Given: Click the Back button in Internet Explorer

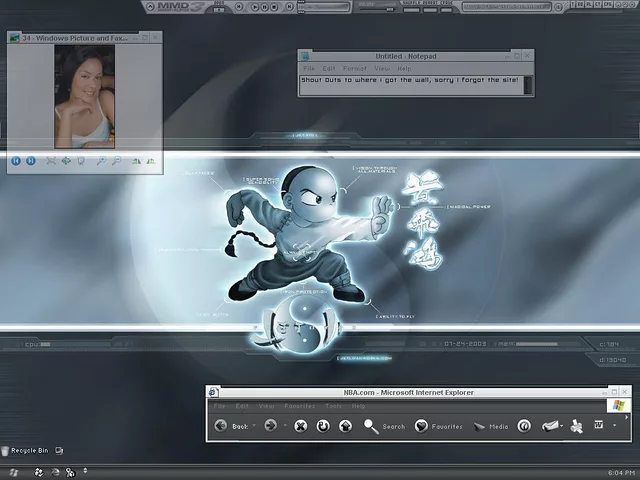Looking at the screenshot, I should (x=221, y=426).
